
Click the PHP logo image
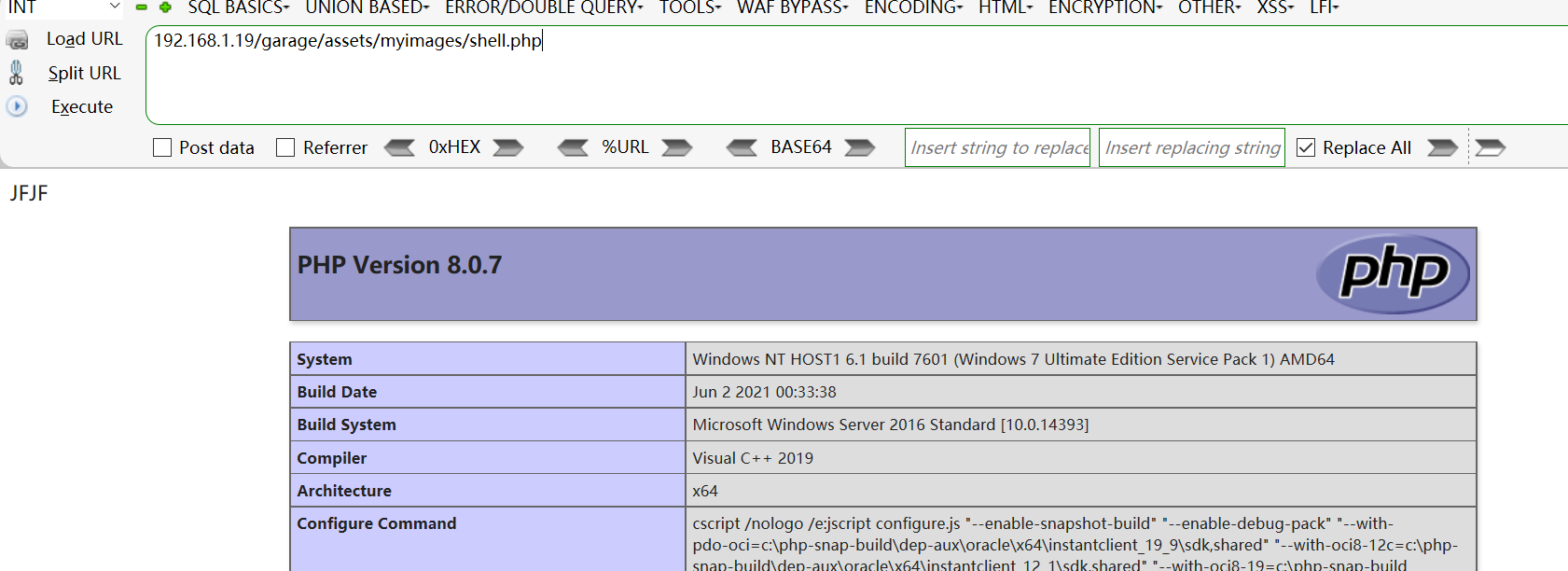1393,273
